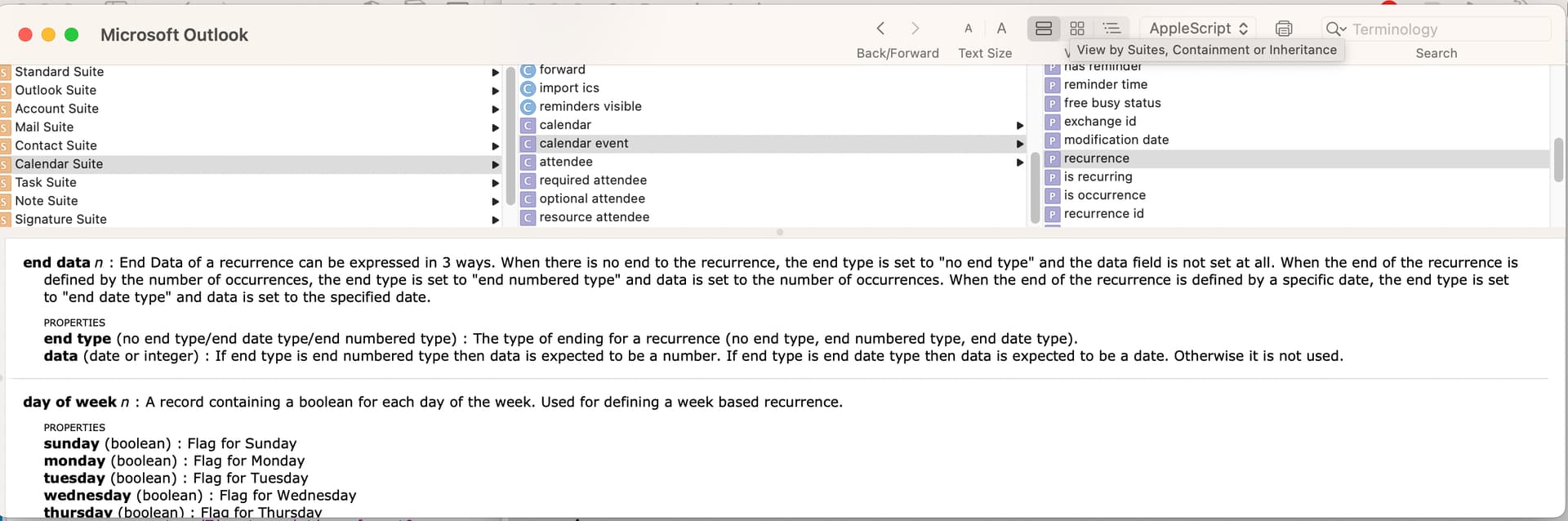This screenshot has height=521, width=1568.
Task: Click the class icon beside "optional attendee"
Action: pyautogui.click(x=528, y=199)
